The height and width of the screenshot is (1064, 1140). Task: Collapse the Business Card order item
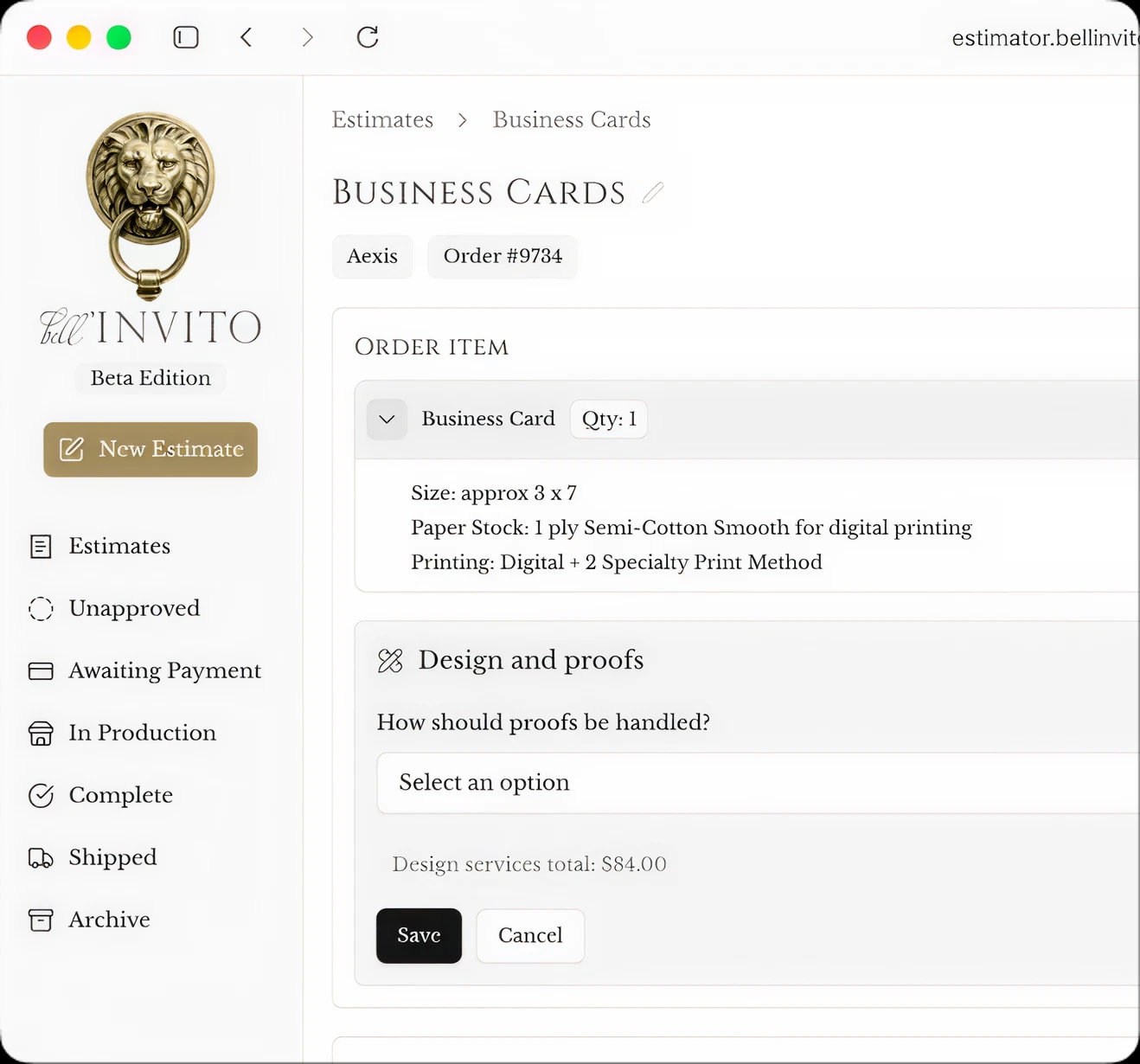click(x=387, y=420)
